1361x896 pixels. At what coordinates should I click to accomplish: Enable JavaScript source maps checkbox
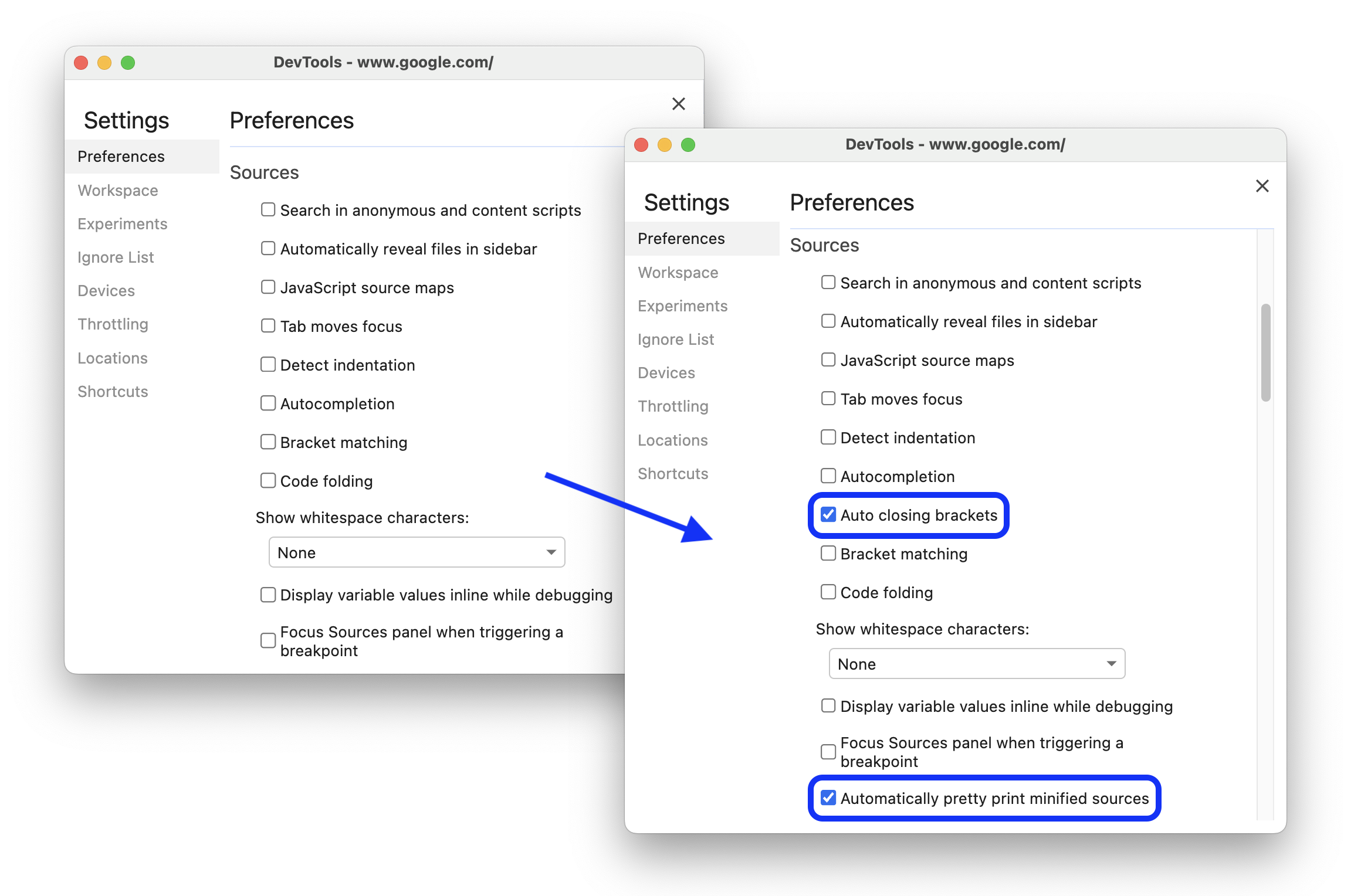tap(828, 360)
